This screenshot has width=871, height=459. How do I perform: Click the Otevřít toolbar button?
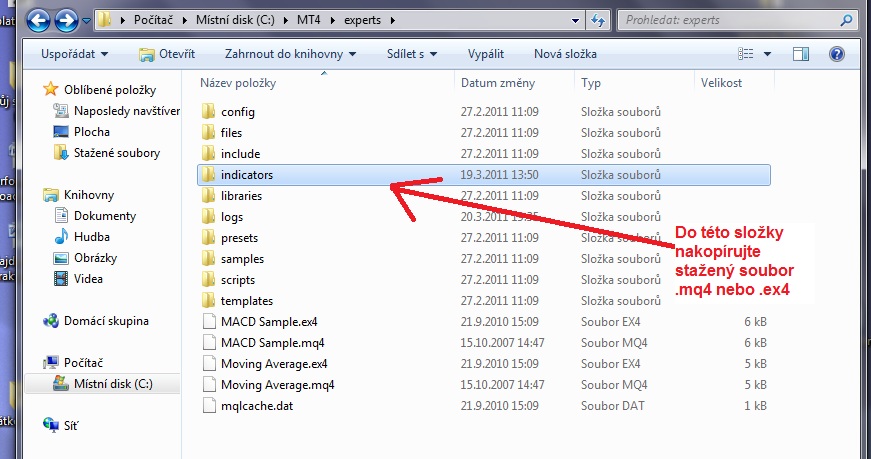pos(167,54)
